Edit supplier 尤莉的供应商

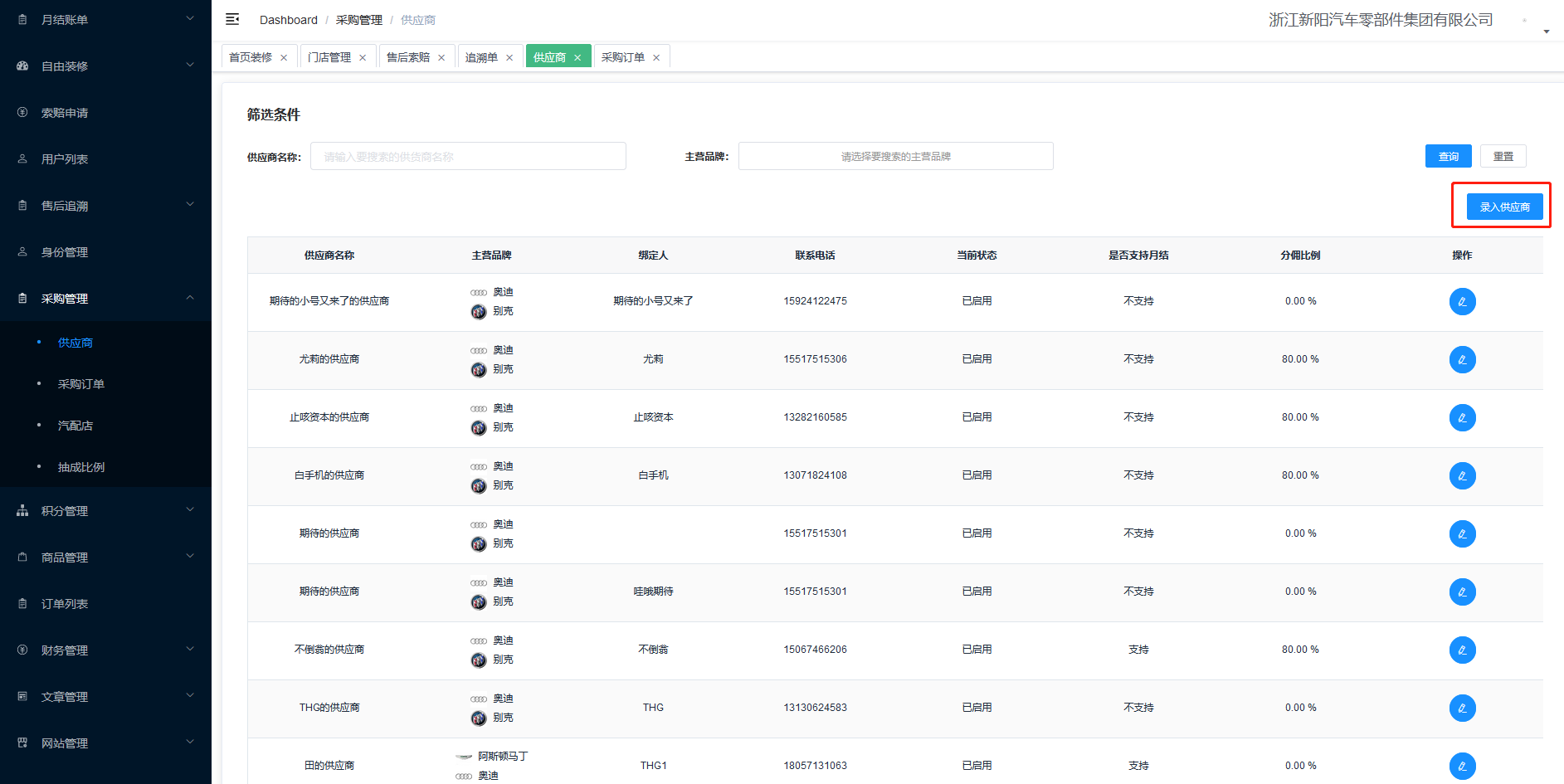click(x=1462, y=359)
